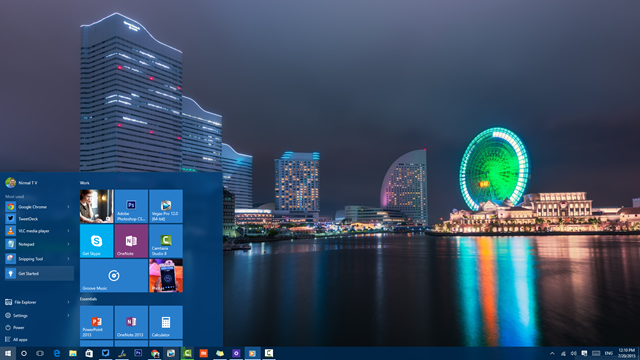Viewport: 640px width, 360px height.
Task: Open Photos live tile with phone image
Action: 166,276
